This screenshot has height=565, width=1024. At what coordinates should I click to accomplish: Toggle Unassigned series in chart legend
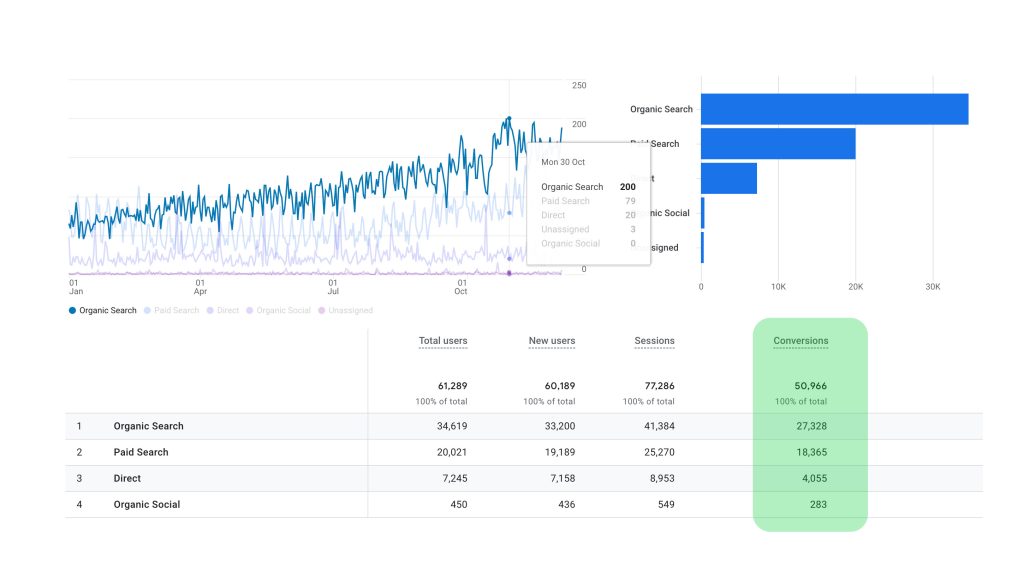tap(345, 310)
